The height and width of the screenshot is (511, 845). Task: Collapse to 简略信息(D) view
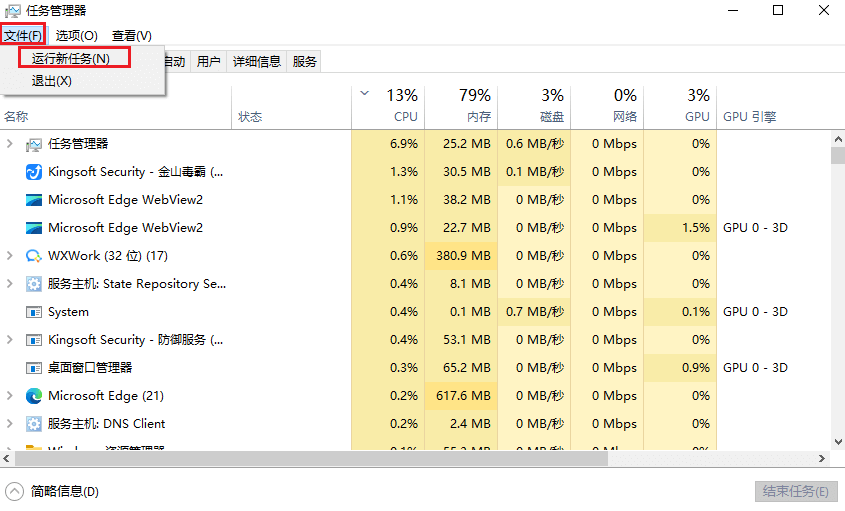52,491
